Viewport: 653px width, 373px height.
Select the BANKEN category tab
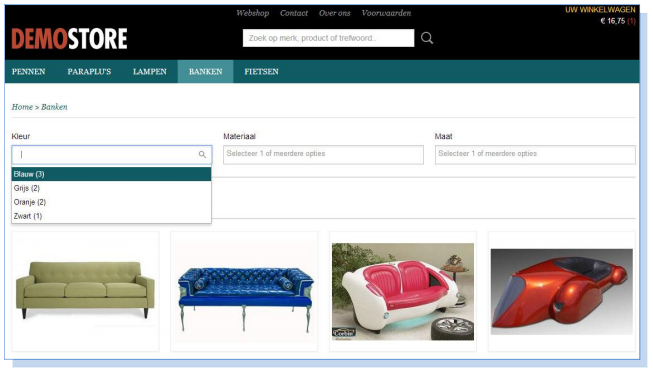click(x=205, y=72)
